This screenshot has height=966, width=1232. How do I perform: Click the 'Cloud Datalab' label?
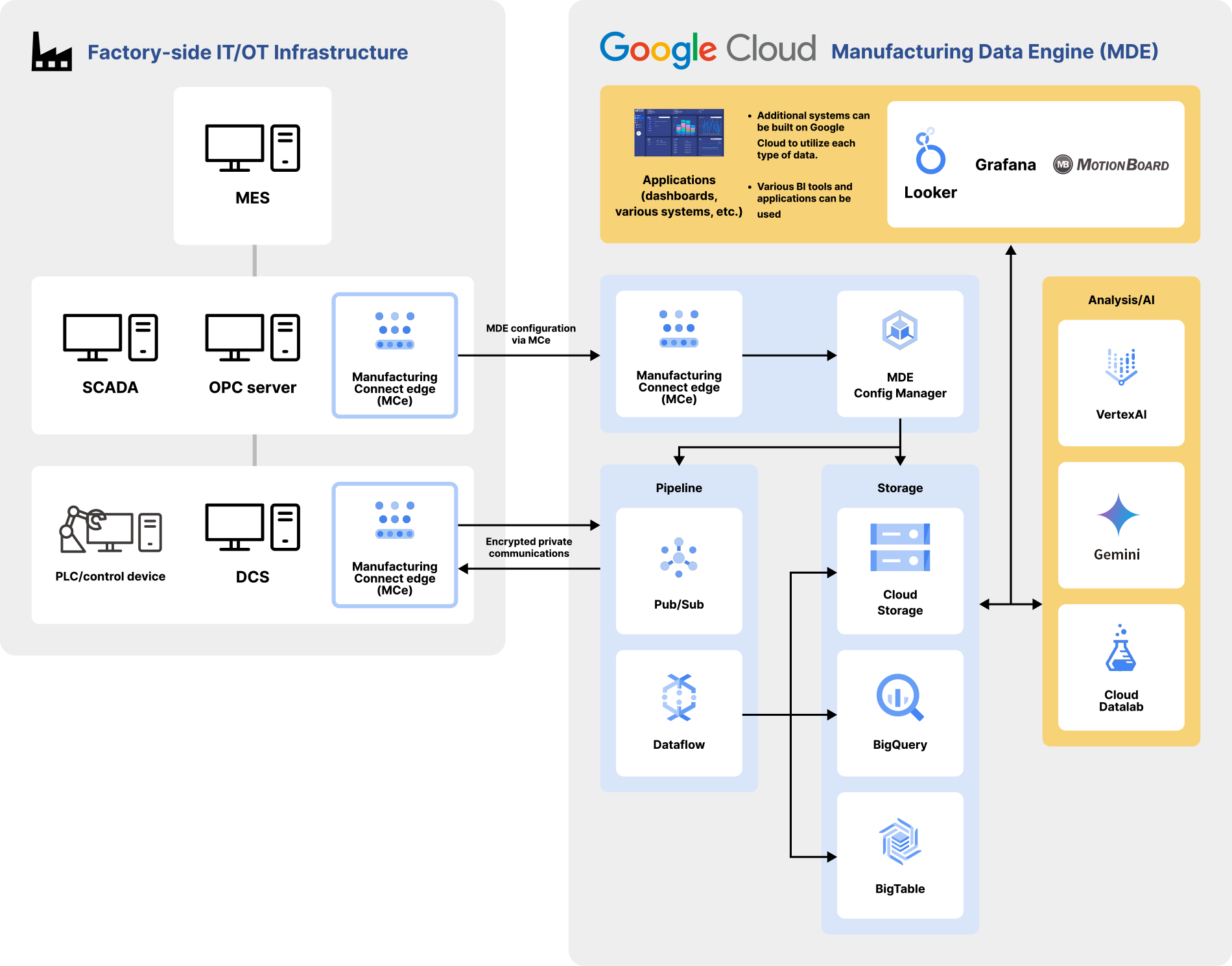pyautogui.click(x=1121, y=701)
